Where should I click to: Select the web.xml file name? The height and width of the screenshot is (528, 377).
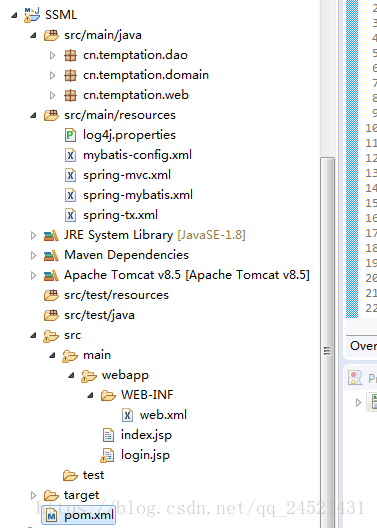tap(163, 415)
